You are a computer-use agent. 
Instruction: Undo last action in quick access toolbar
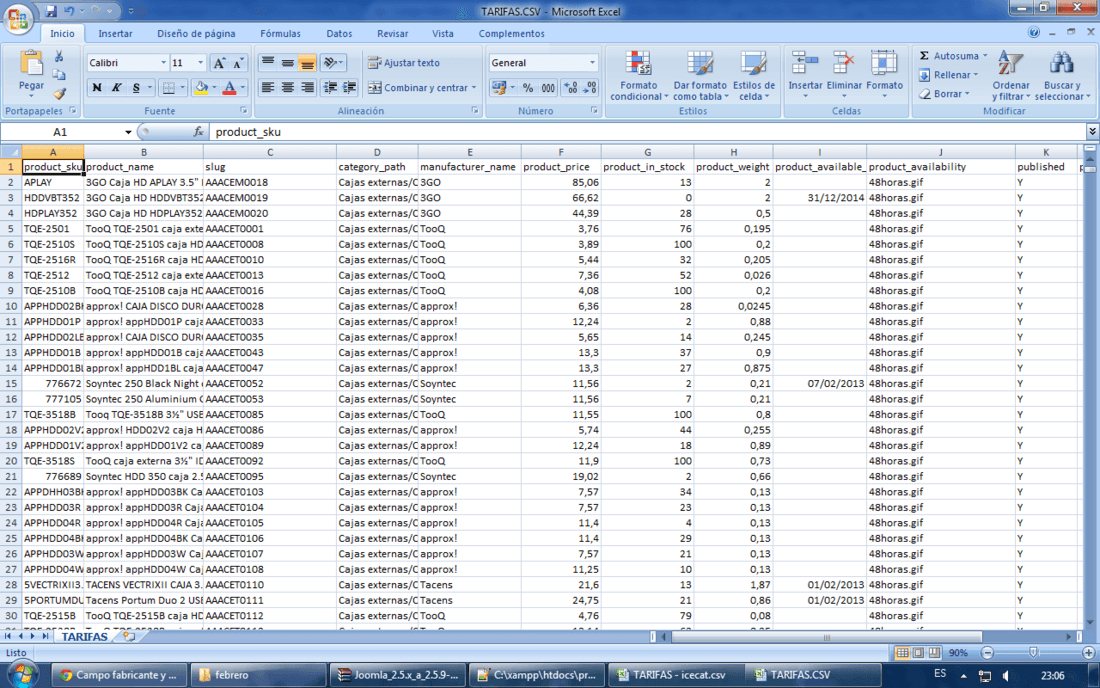69,11
